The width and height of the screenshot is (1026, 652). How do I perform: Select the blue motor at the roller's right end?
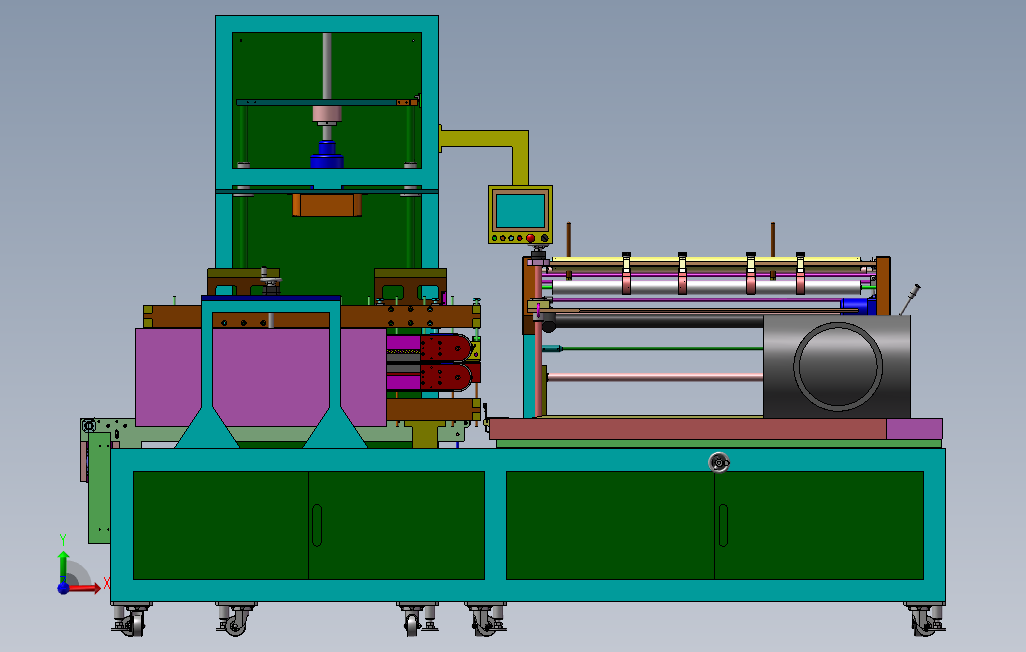[858, 306]
